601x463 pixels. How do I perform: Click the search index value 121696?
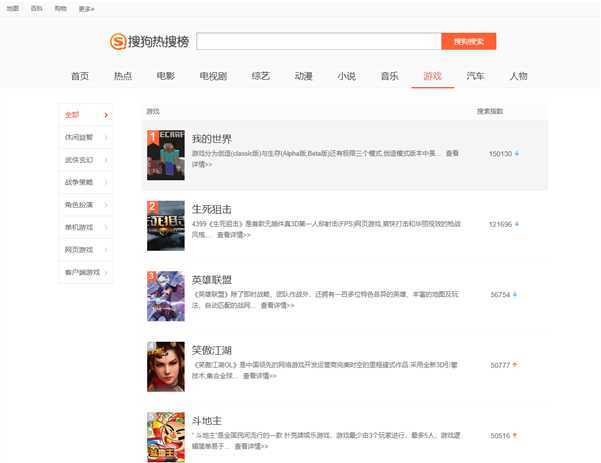(500, 224)
